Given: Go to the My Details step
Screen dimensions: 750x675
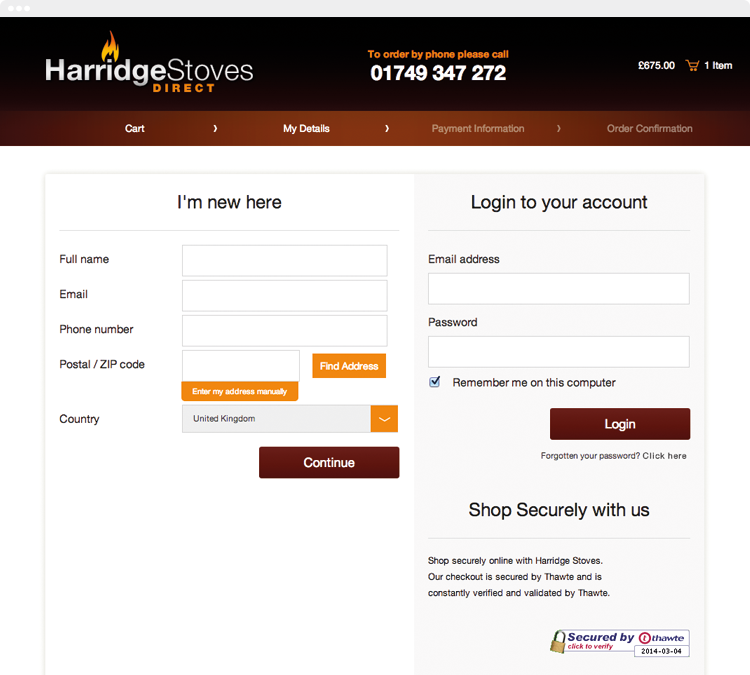Looking at the screenshot, I should click(x=306, y=128).
